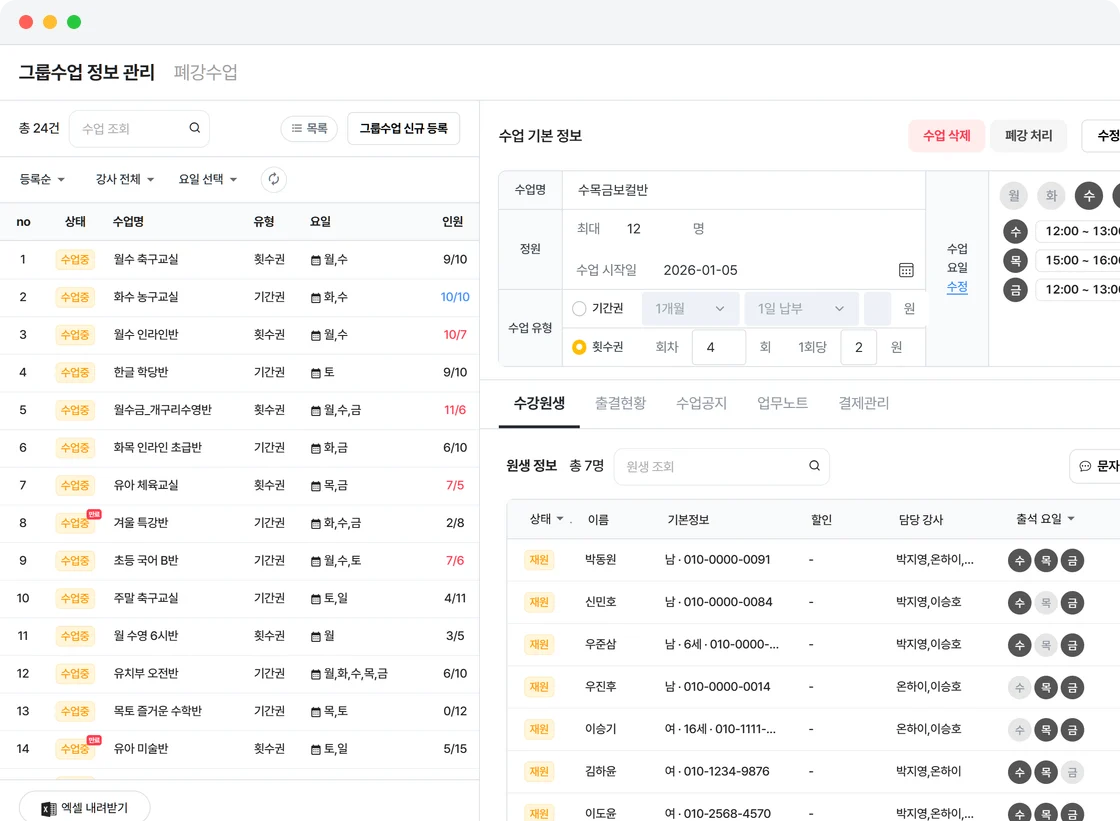Select the 목토 즐거운 수학반 class row
The image size is (1120, 821).
tap(239, 712)
